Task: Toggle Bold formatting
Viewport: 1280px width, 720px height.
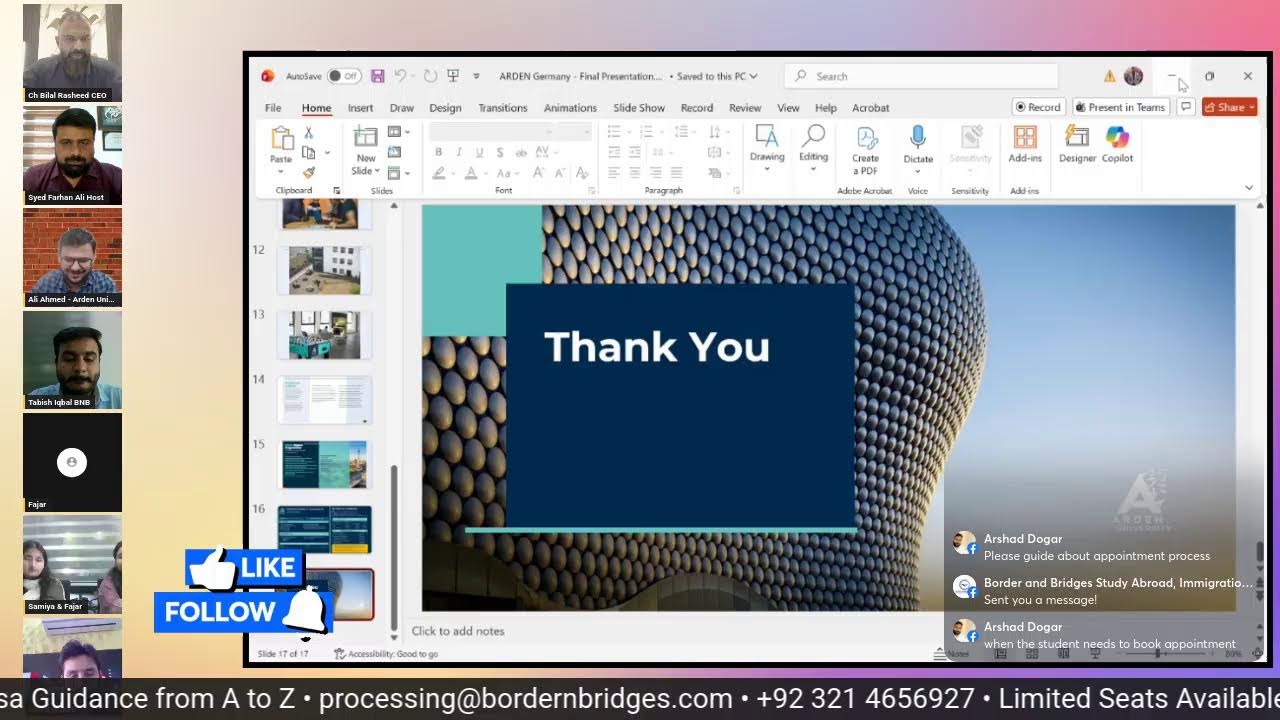Action: 438,152
